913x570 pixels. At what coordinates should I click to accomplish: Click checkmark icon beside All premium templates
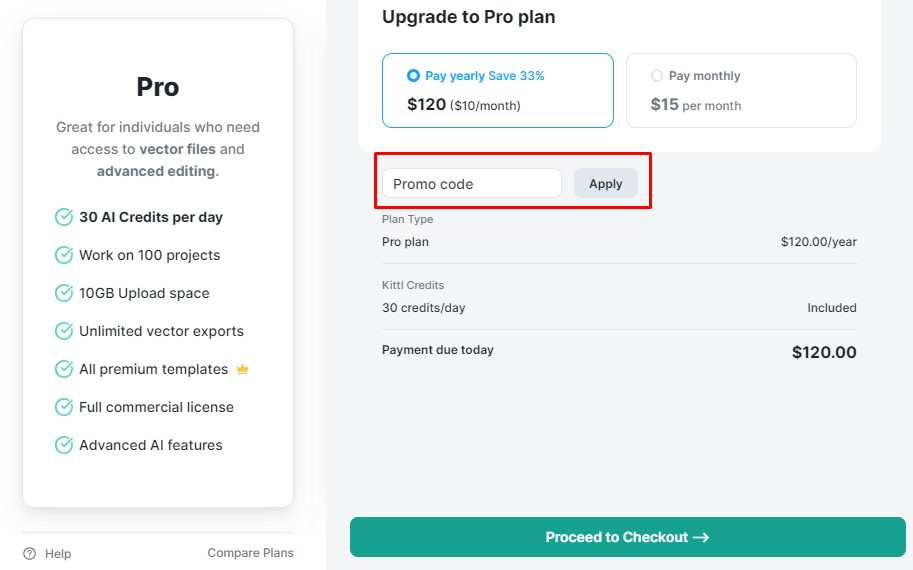[x=64, y=369]
